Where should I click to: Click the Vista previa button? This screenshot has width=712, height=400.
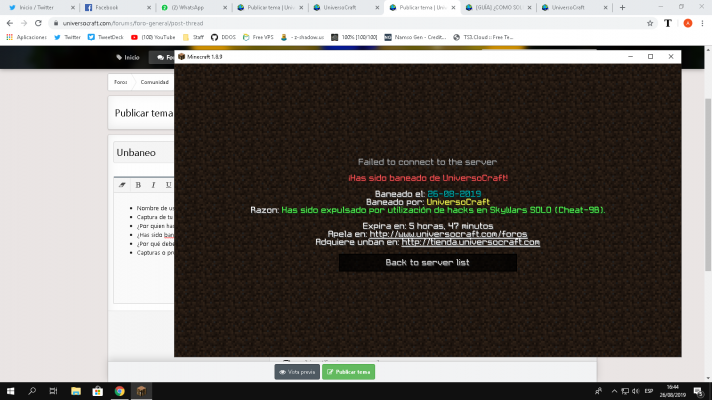pyautogui.click(x=297, y=372)
